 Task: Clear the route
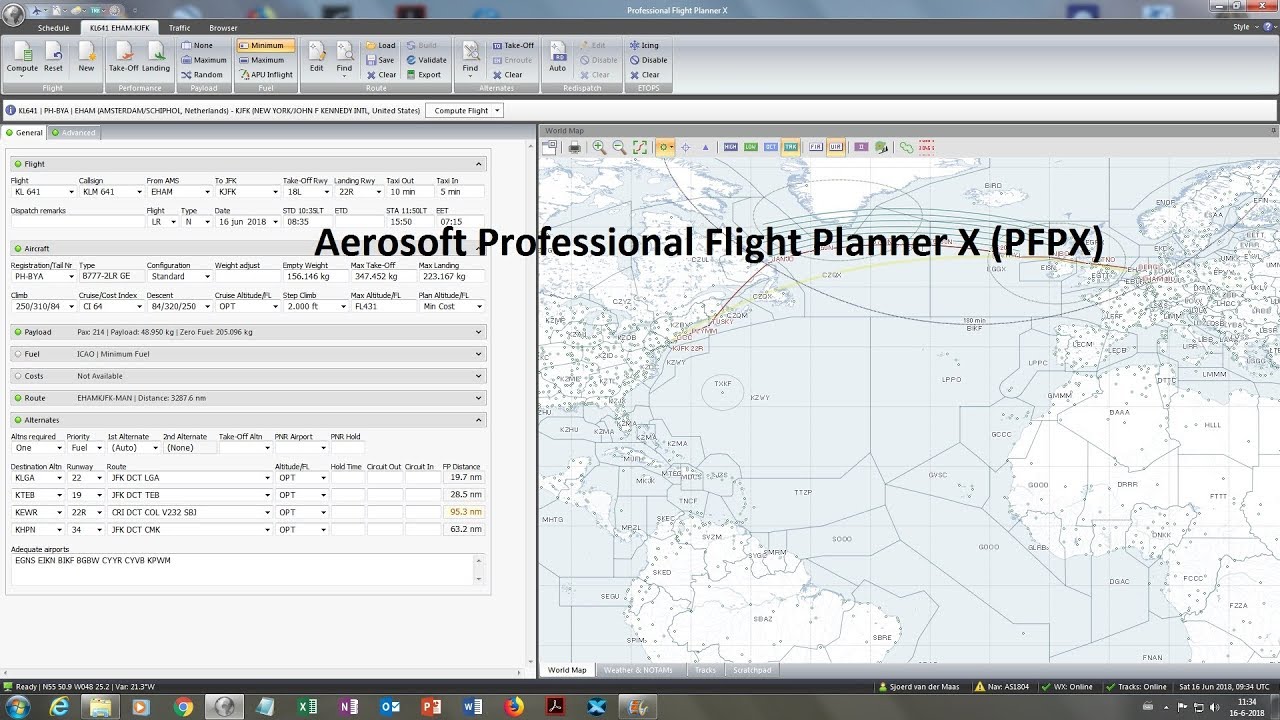pos(380,75)
